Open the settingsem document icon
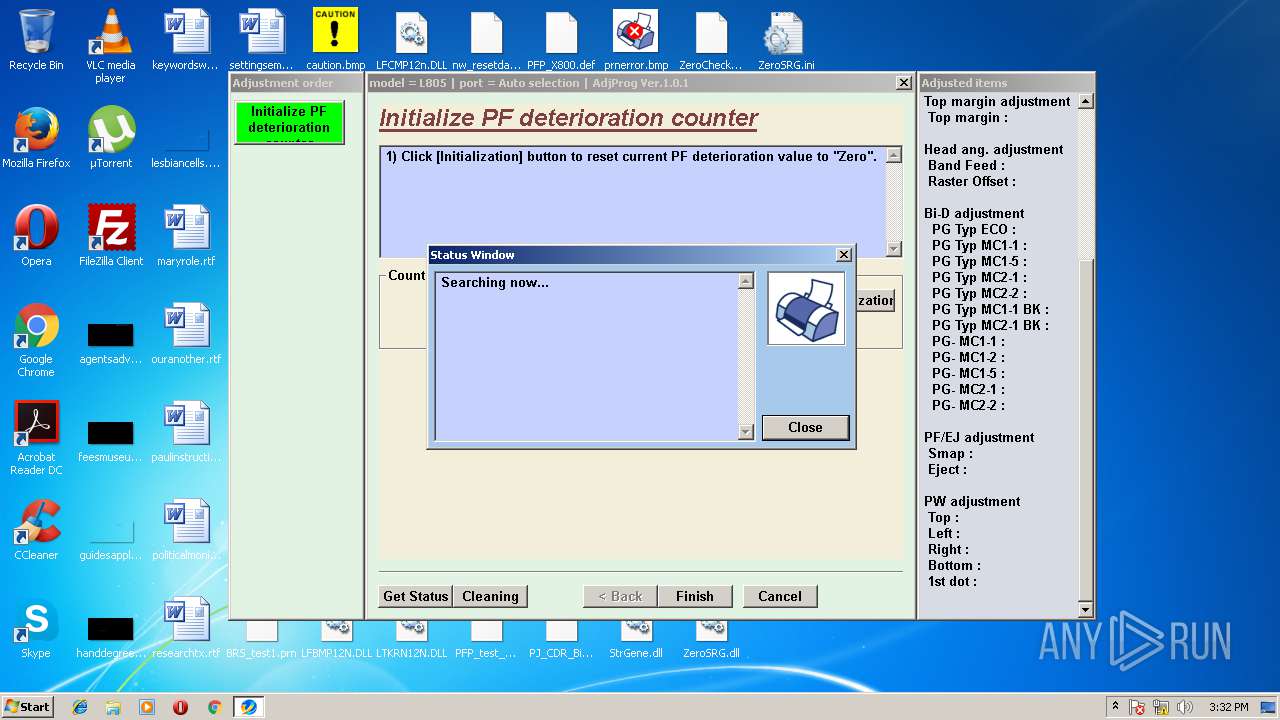Screen dimensions: 1280x720 [261, 40]
